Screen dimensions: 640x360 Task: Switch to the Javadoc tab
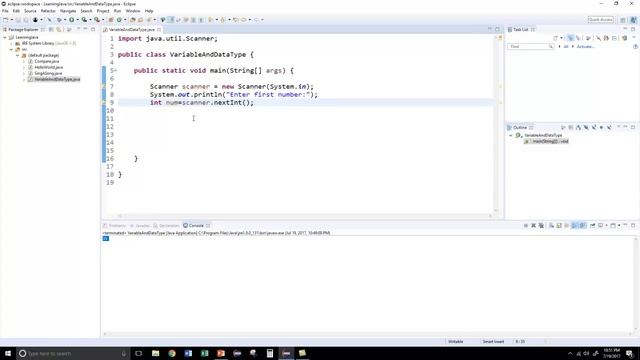coord(140,226)
